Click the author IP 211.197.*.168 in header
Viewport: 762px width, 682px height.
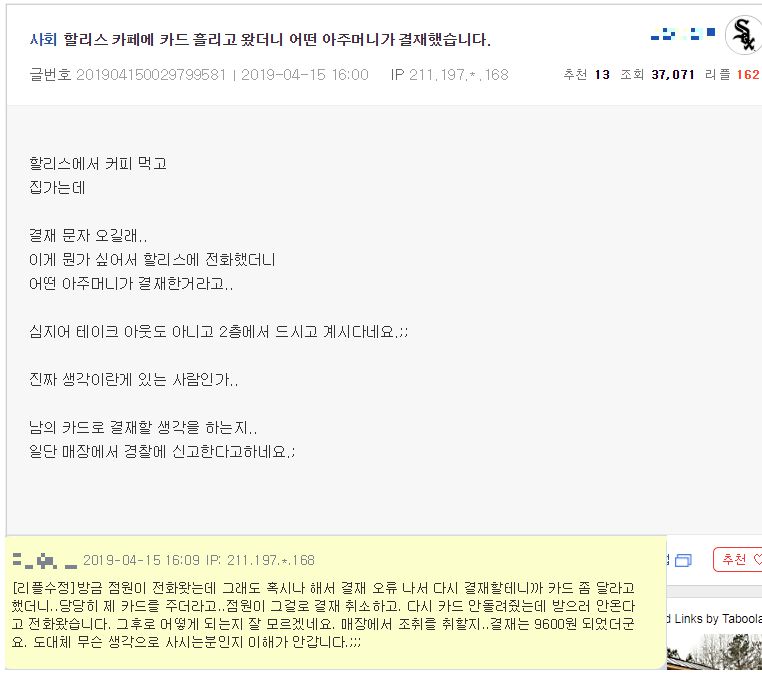pos(450,74)
